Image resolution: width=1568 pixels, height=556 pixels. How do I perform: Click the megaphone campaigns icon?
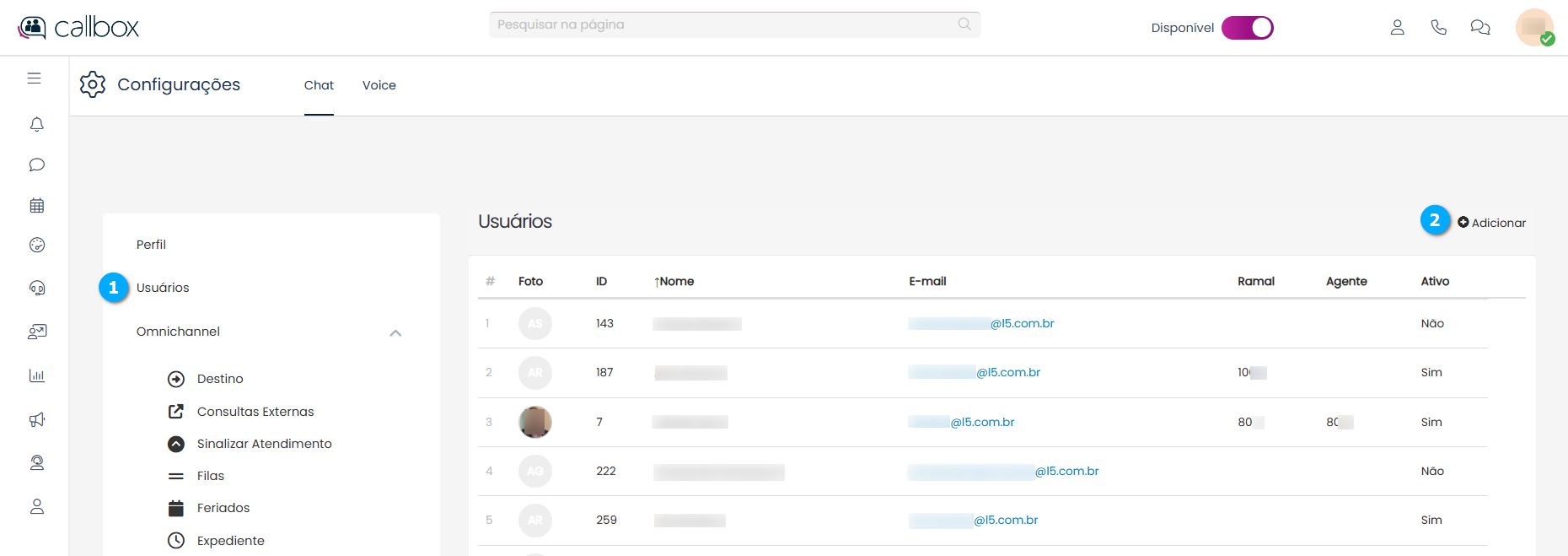click(x=36, y=419)
